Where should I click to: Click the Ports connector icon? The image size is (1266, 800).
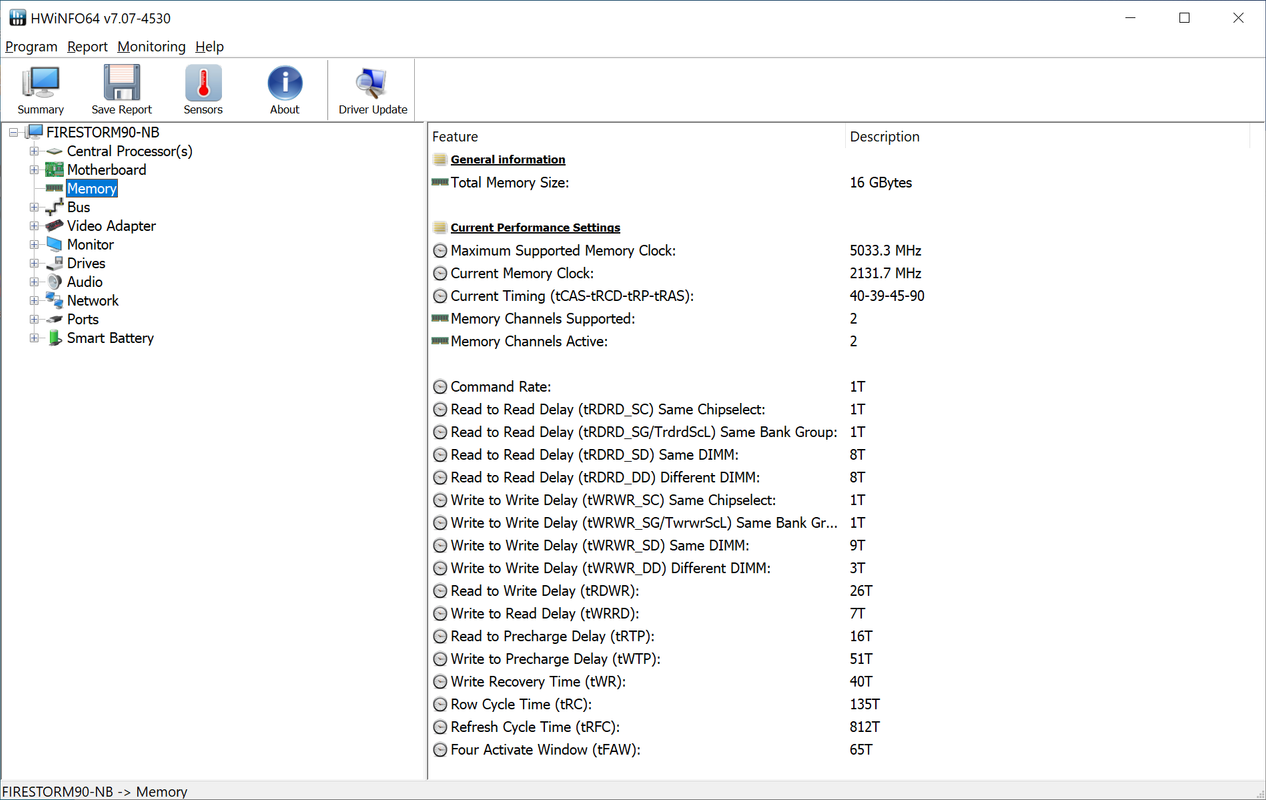click(54, 319)
